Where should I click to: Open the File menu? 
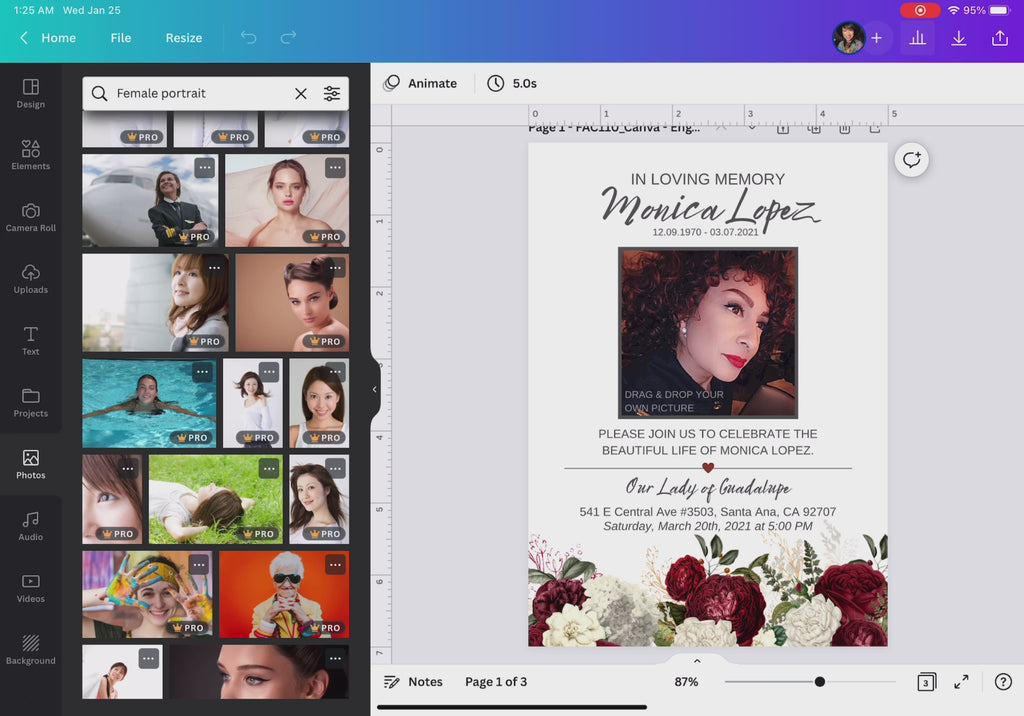[121, 38]
